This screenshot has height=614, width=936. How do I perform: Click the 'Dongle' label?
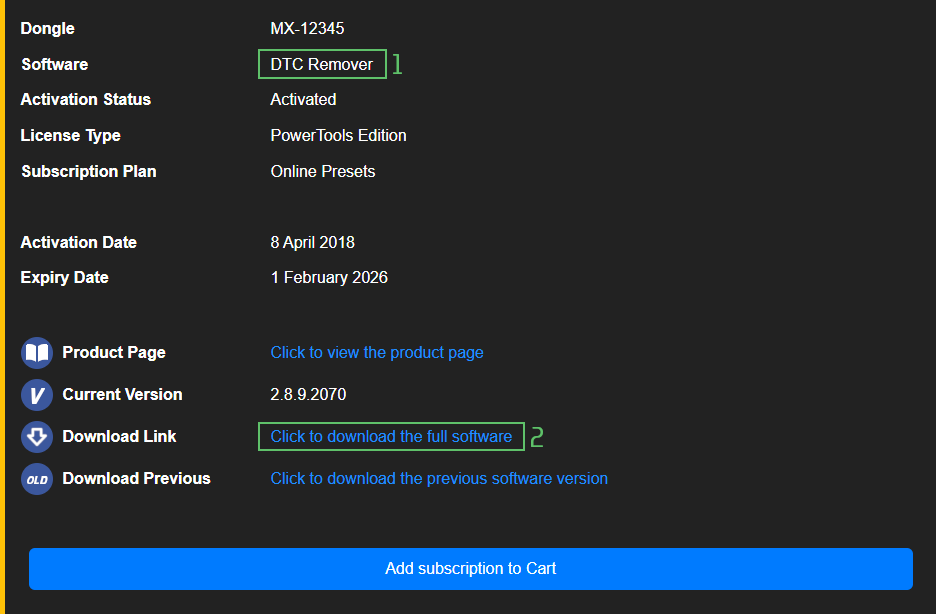(x=48, y=28)
